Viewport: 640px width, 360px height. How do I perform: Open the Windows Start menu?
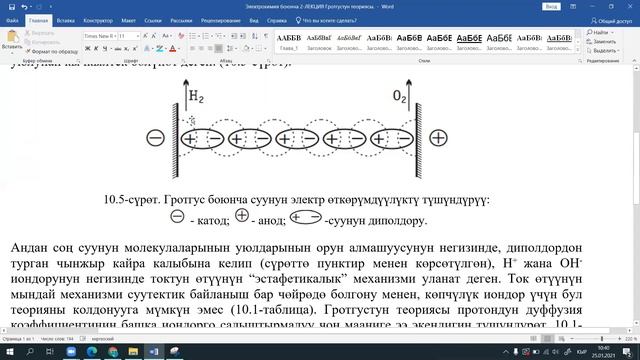9,351
